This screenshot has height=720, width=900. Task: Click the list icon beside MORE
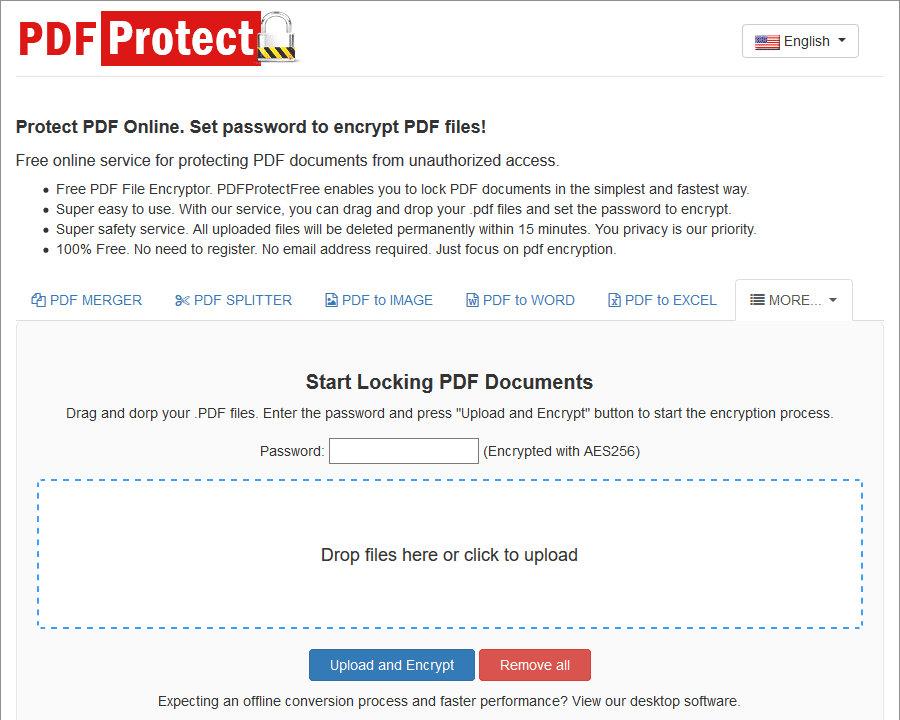tap(757, 300)
